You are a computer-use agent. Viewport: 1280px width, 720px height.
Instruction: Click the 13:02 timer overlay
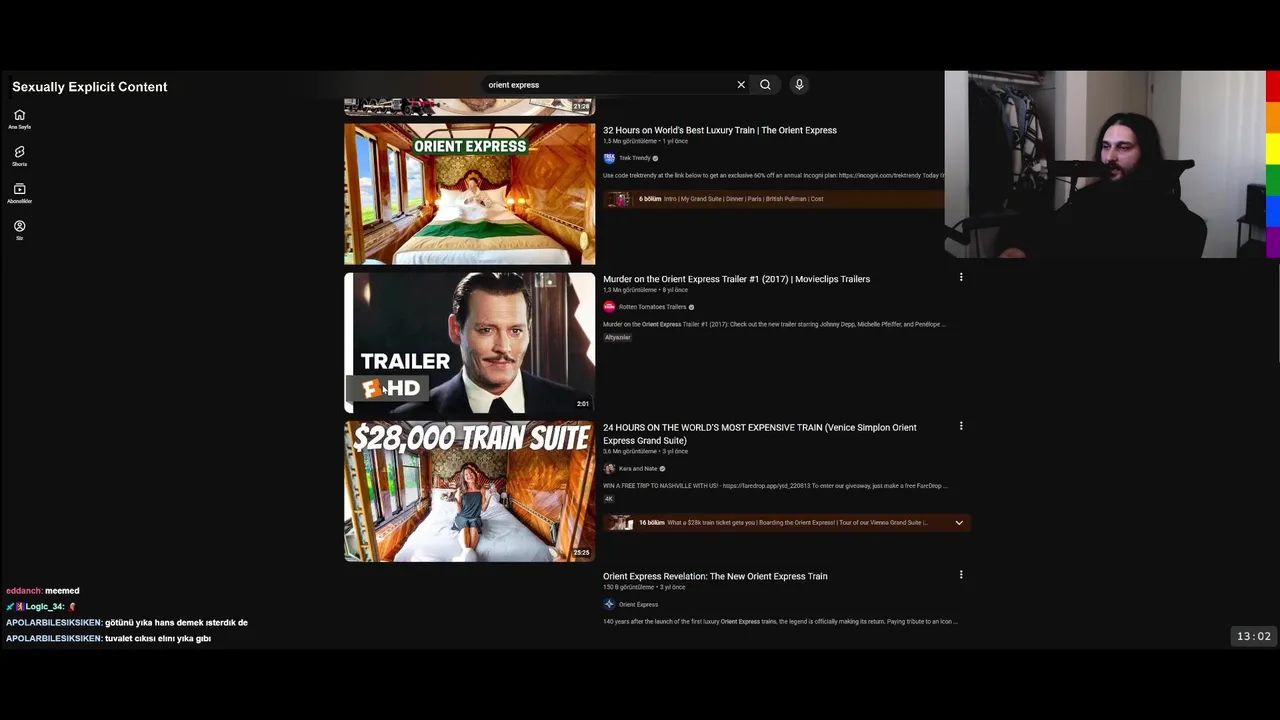pos(1253,636)
